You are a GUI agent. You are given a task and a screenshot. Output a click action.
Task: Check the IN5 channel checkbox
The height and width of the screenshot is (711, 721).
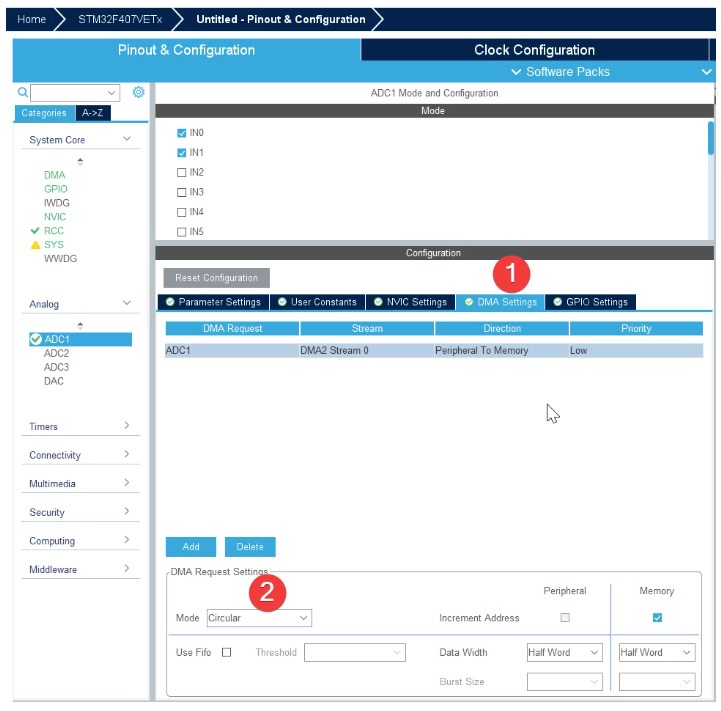(182, 232)
